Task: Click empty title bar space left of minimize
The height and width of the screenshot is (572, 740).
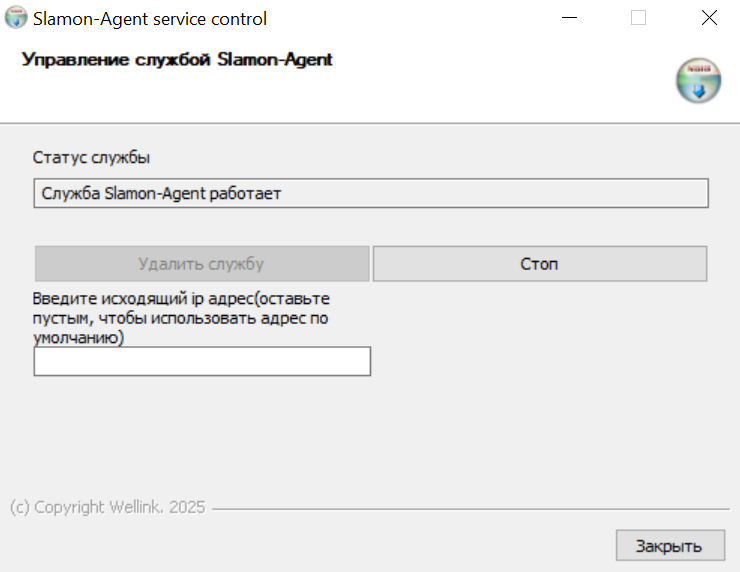Action: pyautogui.click(x=420, y=18)
